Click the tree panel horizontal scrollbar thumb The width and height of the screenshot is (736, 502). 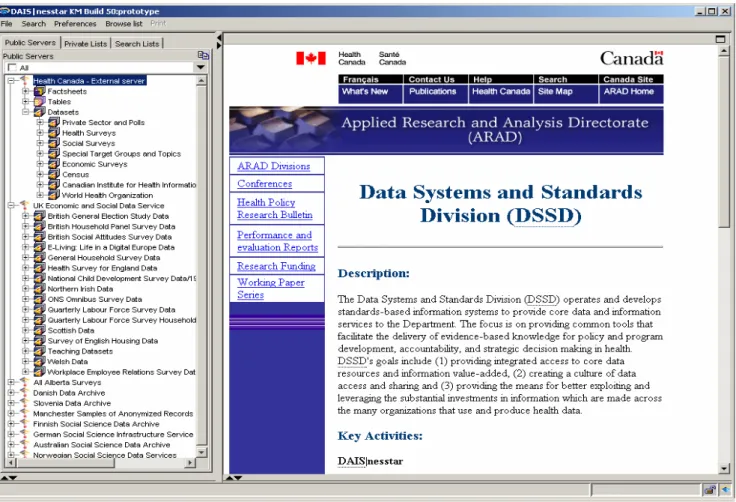pos(66,463)
